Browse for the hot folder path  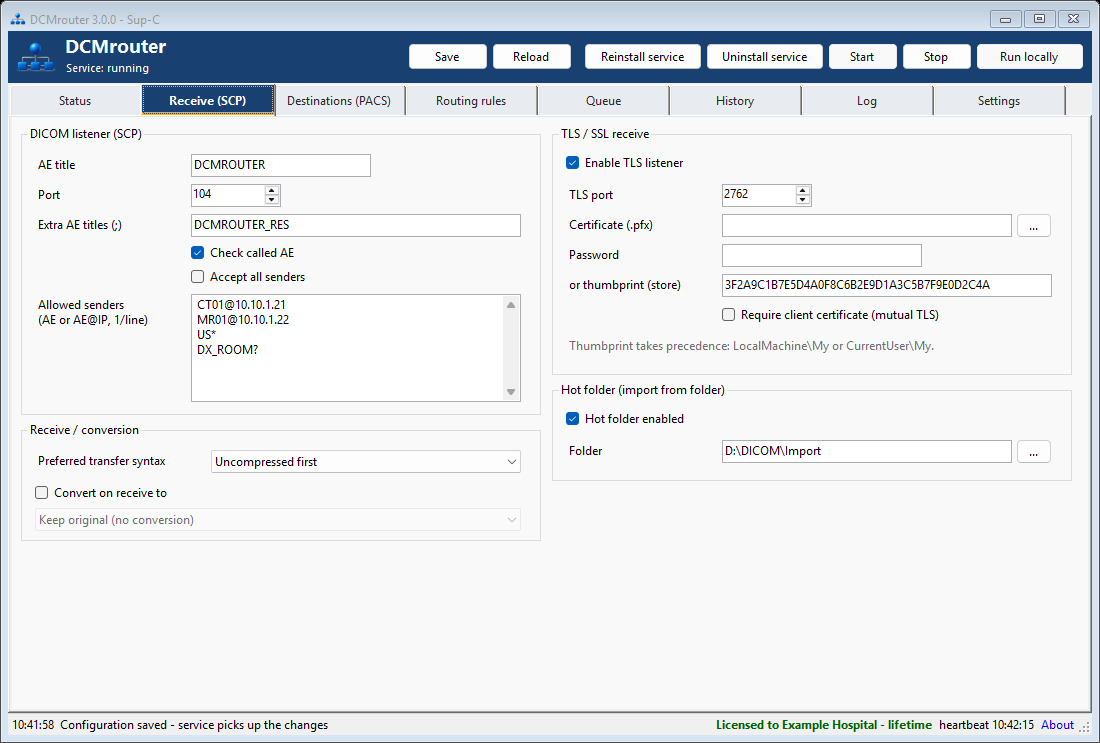pos(1033,451)
